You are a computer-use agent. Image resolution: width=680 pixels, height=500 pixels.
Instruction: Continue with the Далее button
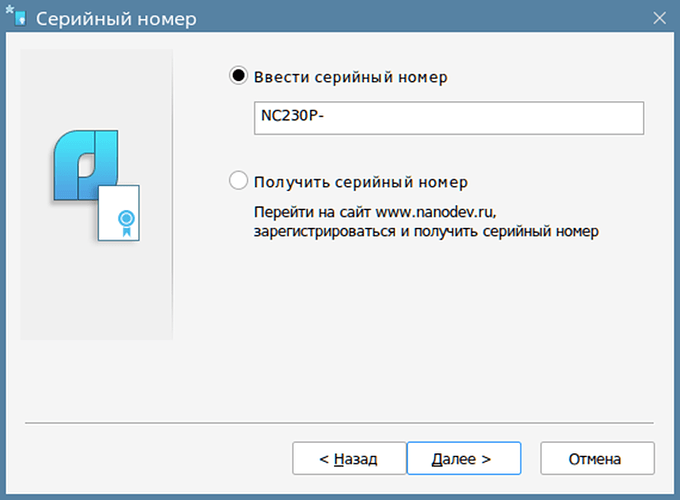(x=464, y=458)
